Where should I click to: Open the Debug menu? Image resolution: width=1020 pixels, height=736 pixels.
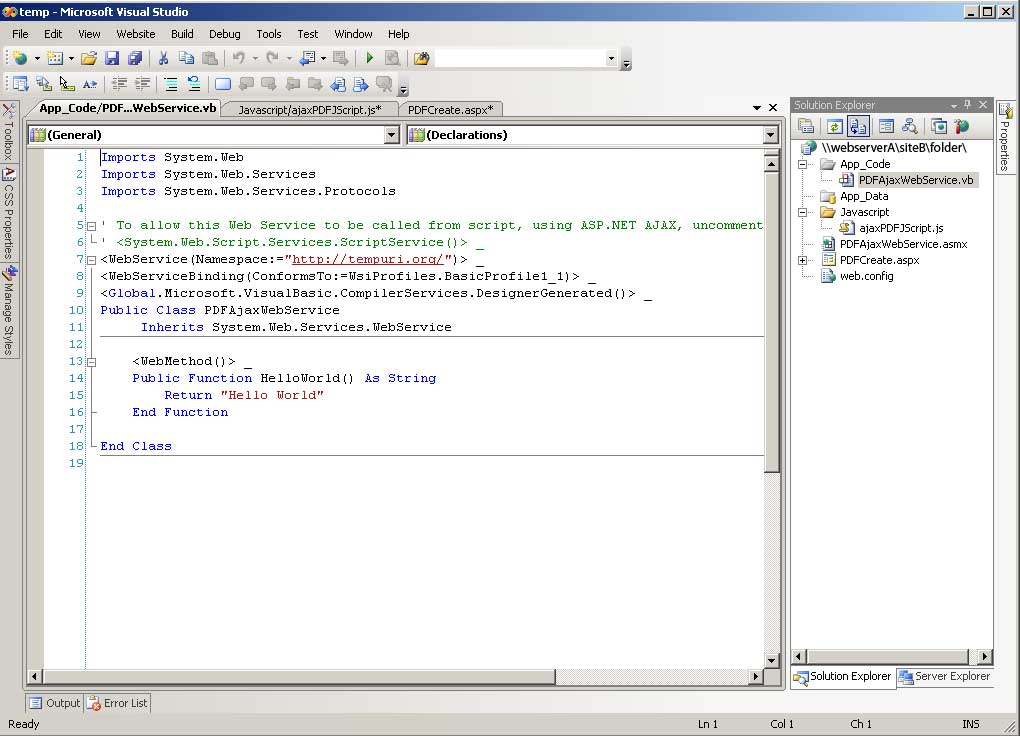coord(224,34)
